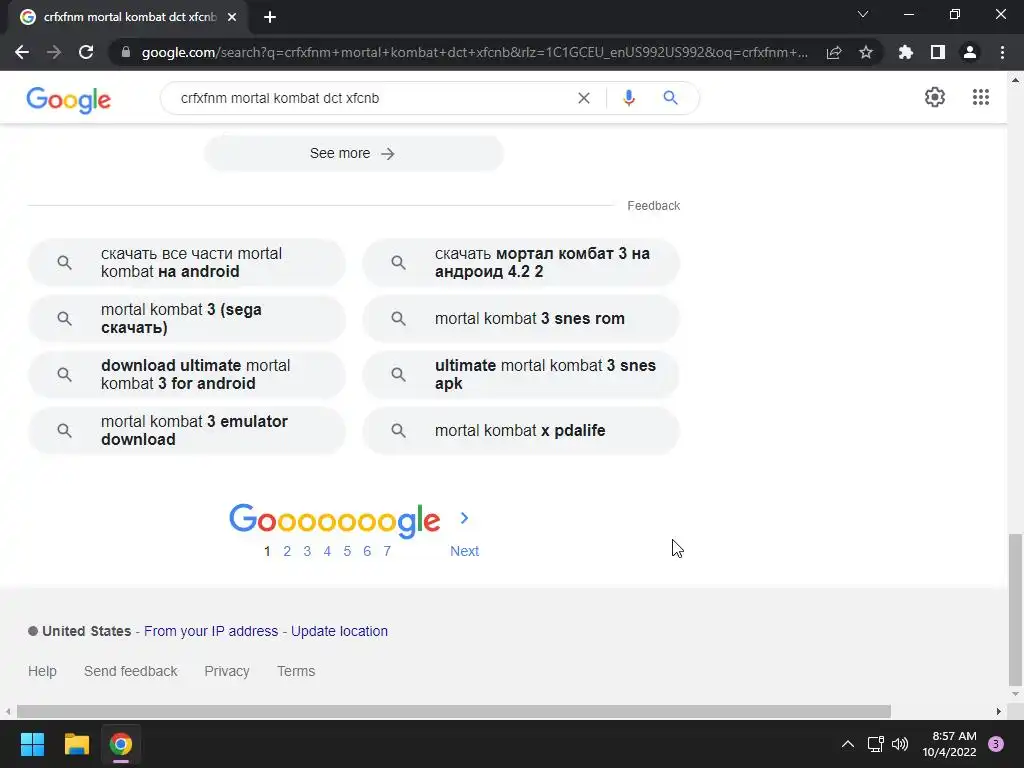Open the Terms footer link

pos(296,671)
